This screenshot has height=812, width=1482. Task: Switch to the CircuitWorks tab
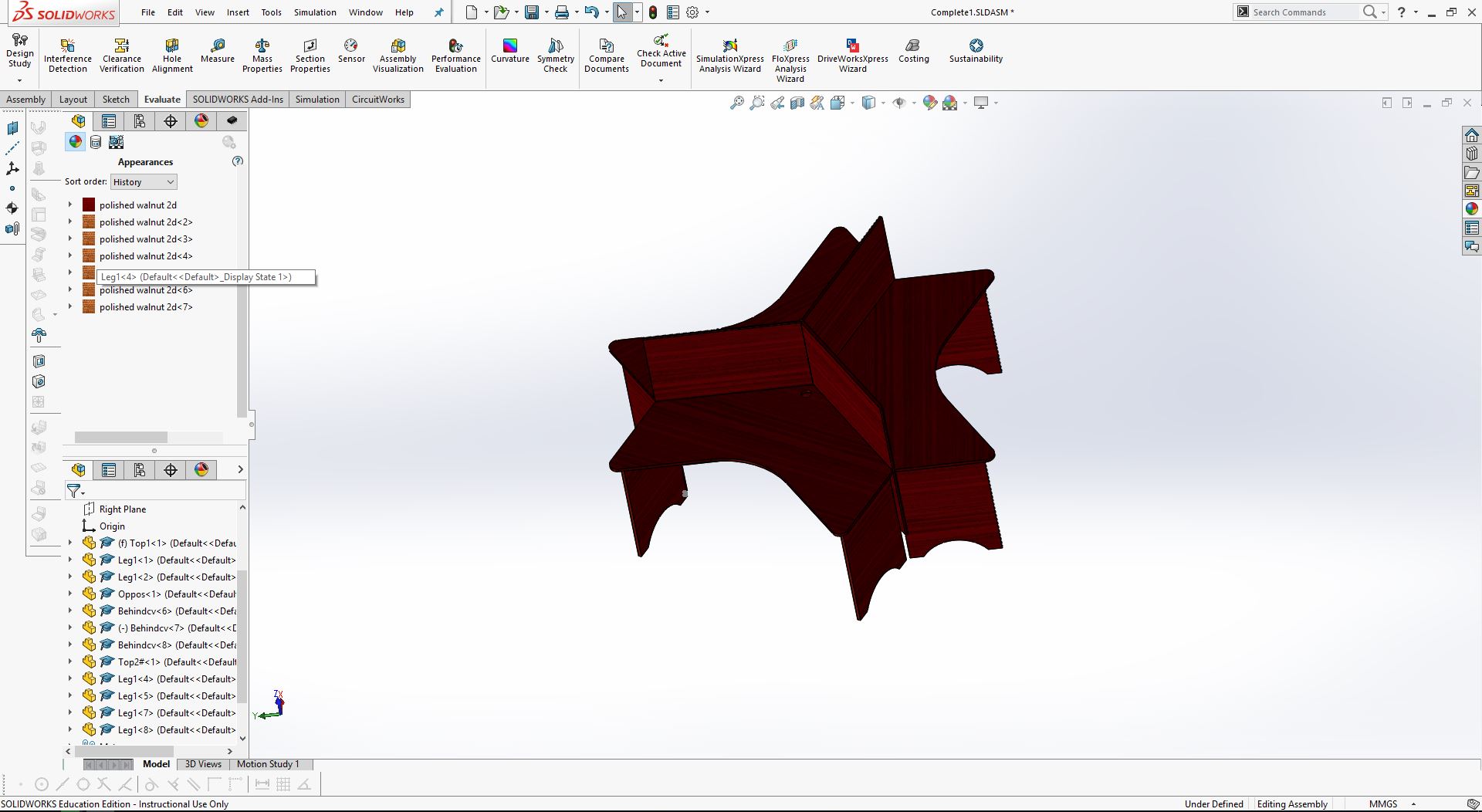click(378, 100)
